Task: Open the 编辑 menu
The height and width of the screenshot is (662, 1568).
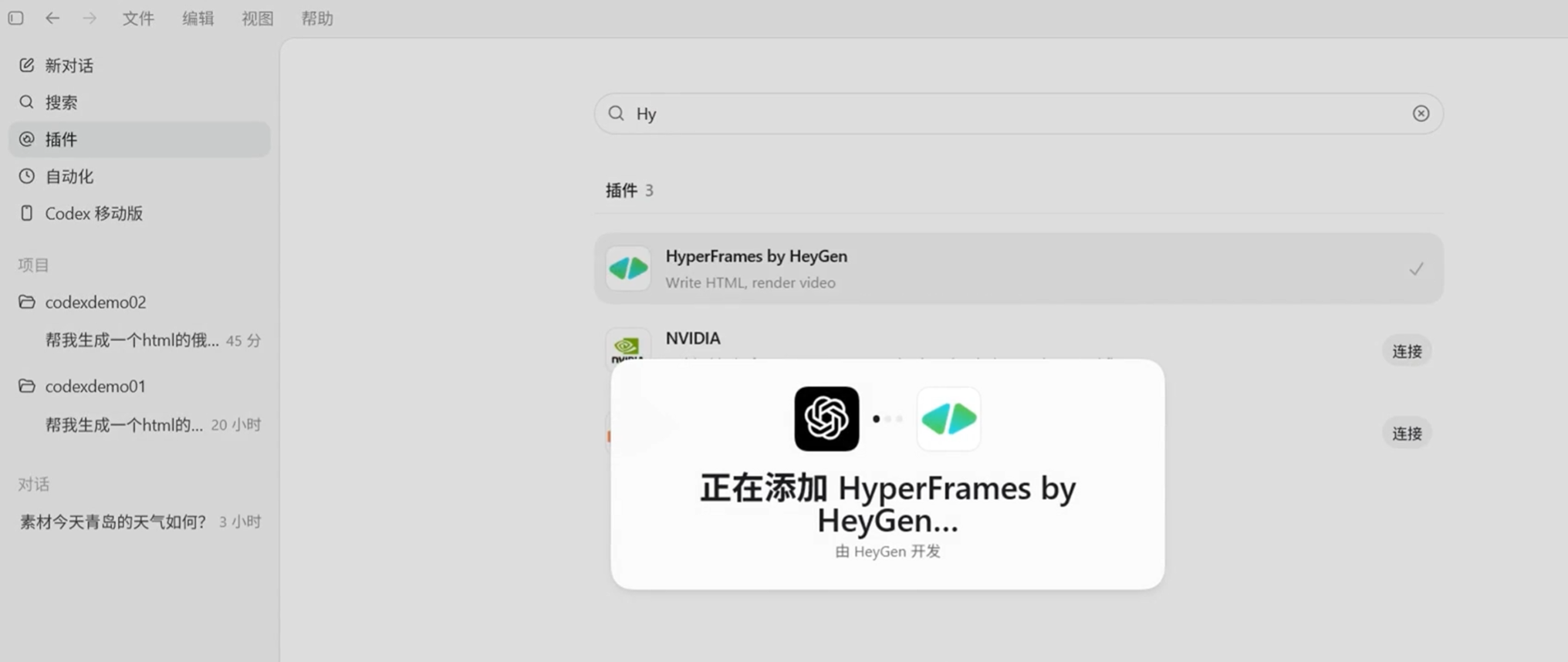Action: click(198, 19)
